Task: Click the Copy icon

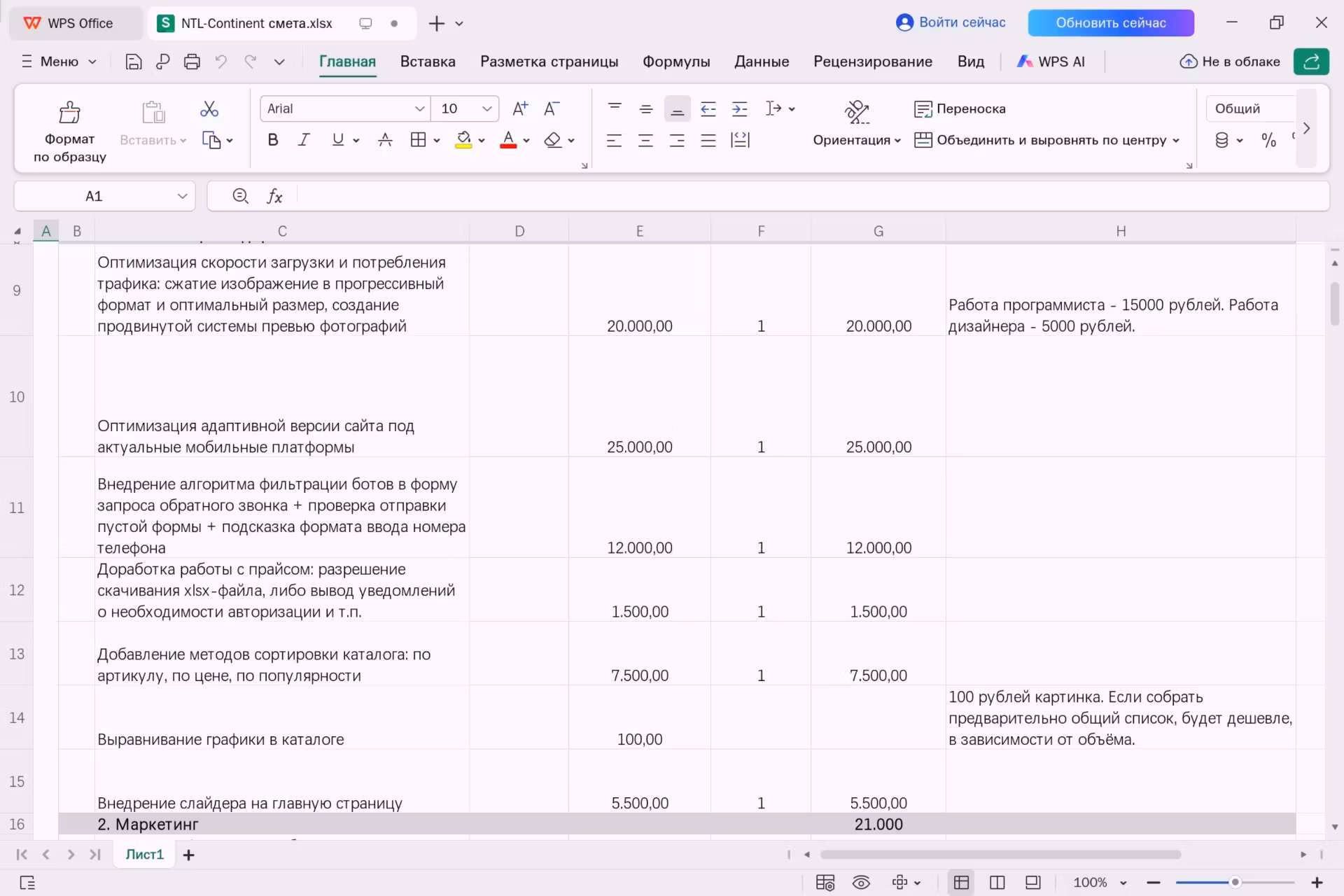Action: tap(211, 140)
